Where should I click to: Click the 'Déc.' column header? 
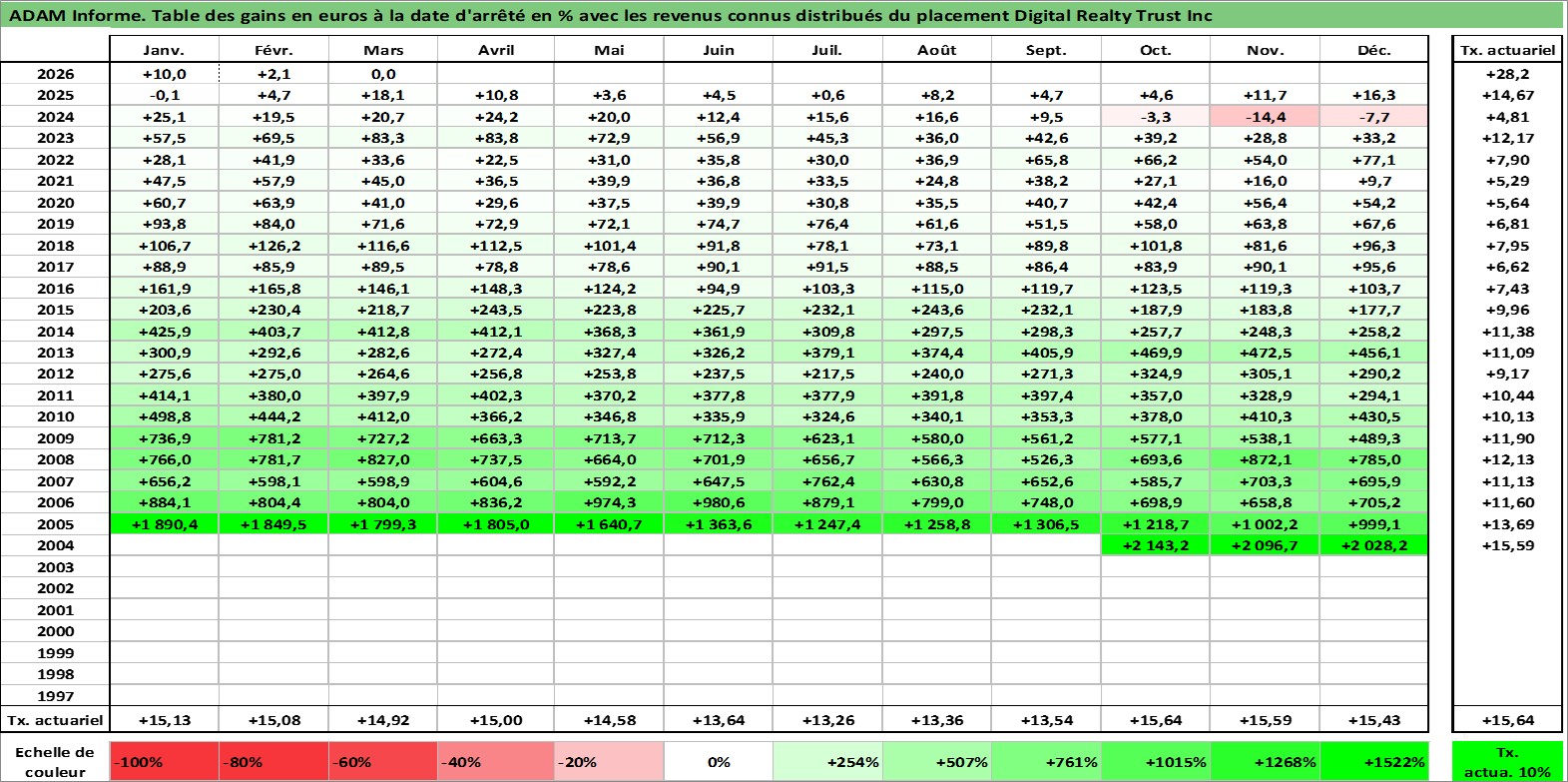(x=1374, y=50)
